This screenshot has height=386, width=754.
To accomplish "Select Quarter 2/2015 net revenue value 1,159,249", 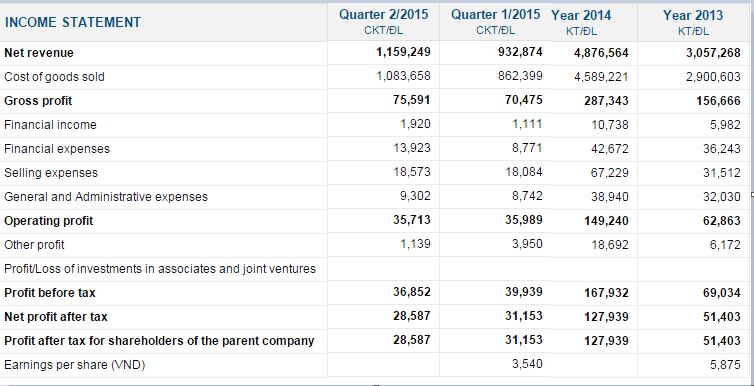I will click(x=403, y=52).
